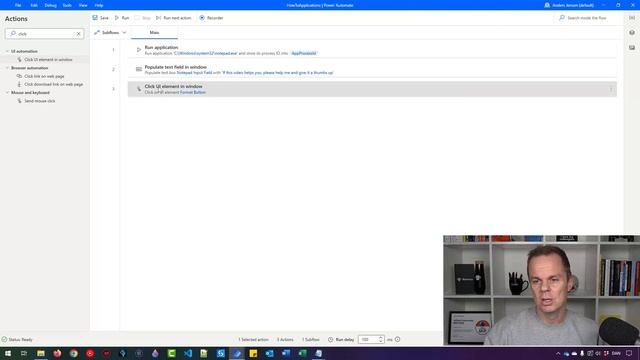Open Excel from the taskbar
The image size is (640, 360).
(x=302, y=353)
